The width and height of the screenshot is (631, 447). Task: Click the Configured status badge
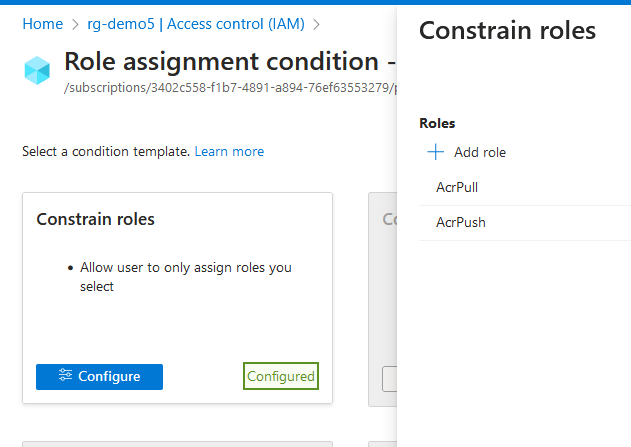[x=281, y=376]
